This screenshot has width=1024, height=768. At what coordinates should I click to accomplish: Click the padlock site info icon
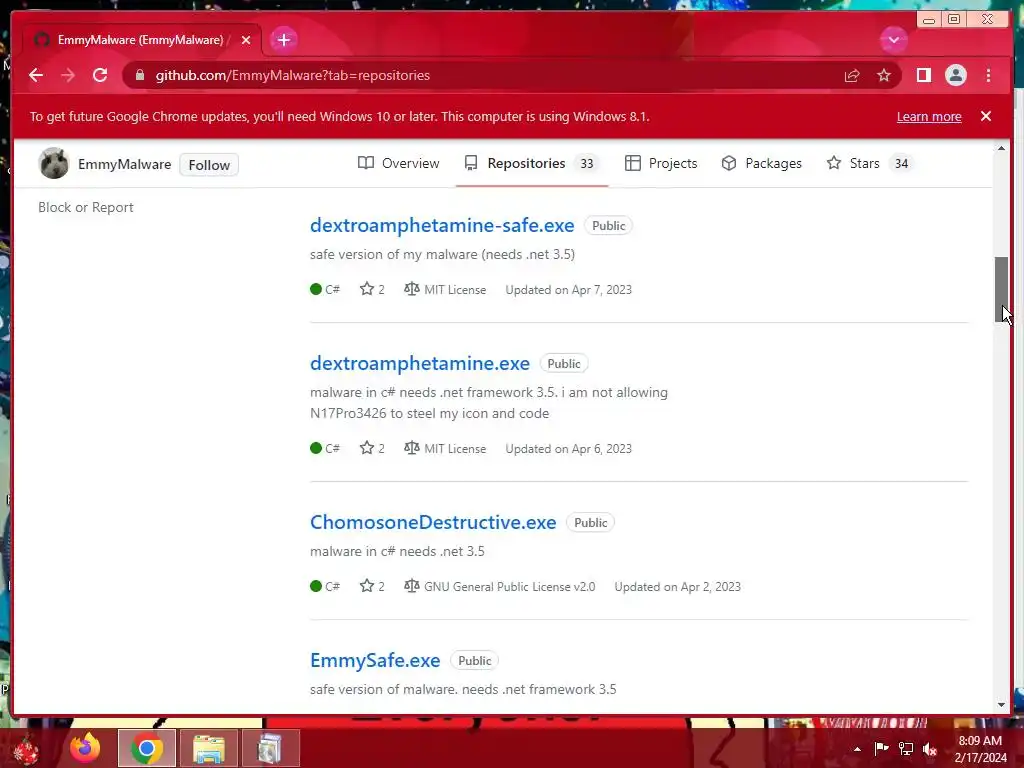(x=140, y=75)
